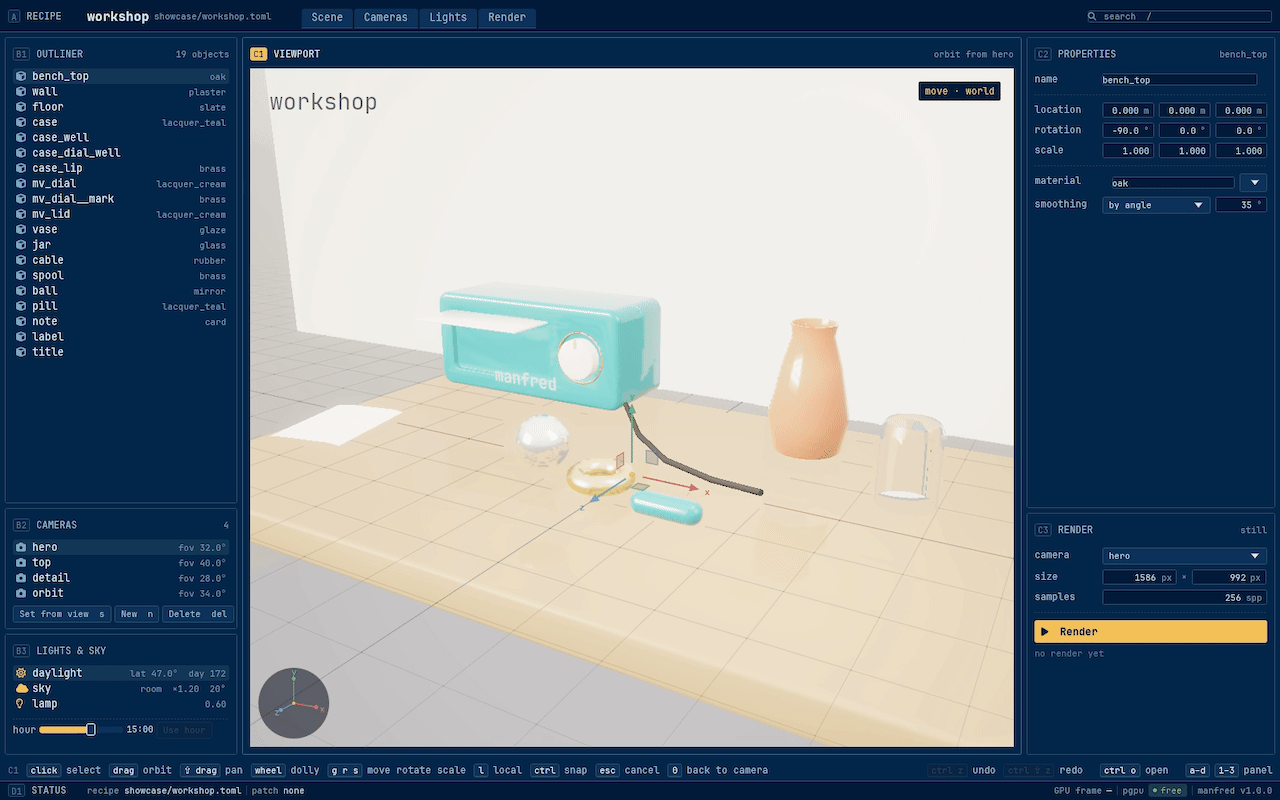The height and width of the screenshot is (800, 1280).
Task: Click the name field 'bench_top'
Action: [x=1179, y=80]
